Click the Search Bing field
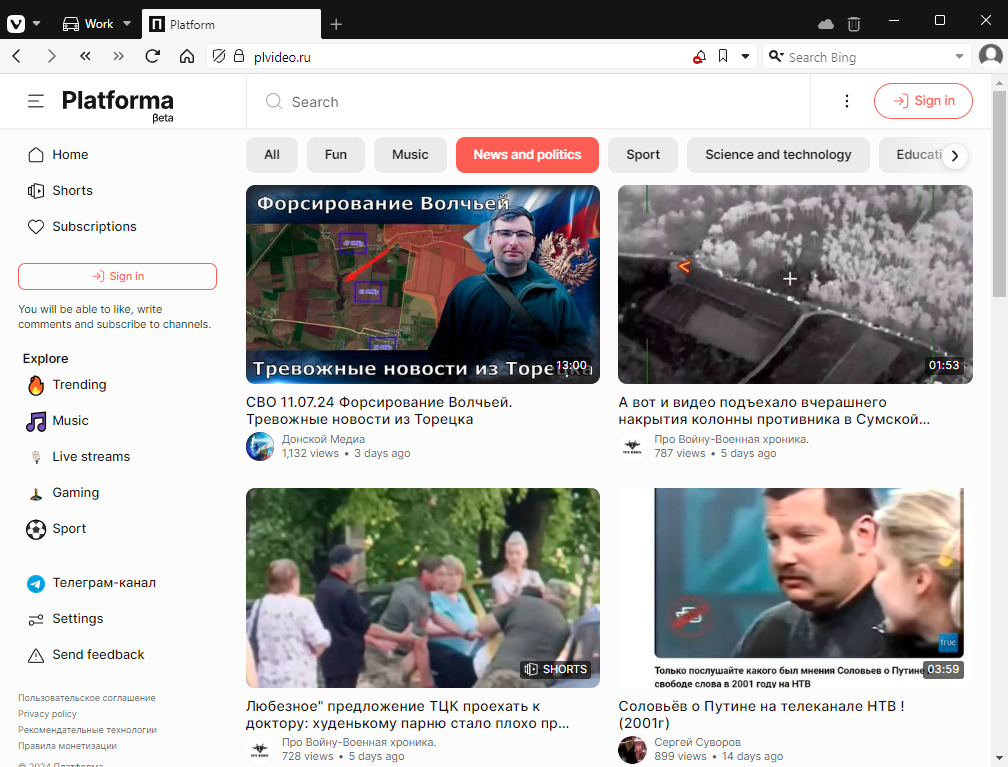The height and width of the screenshot is (767, 1008). point(868,57)
